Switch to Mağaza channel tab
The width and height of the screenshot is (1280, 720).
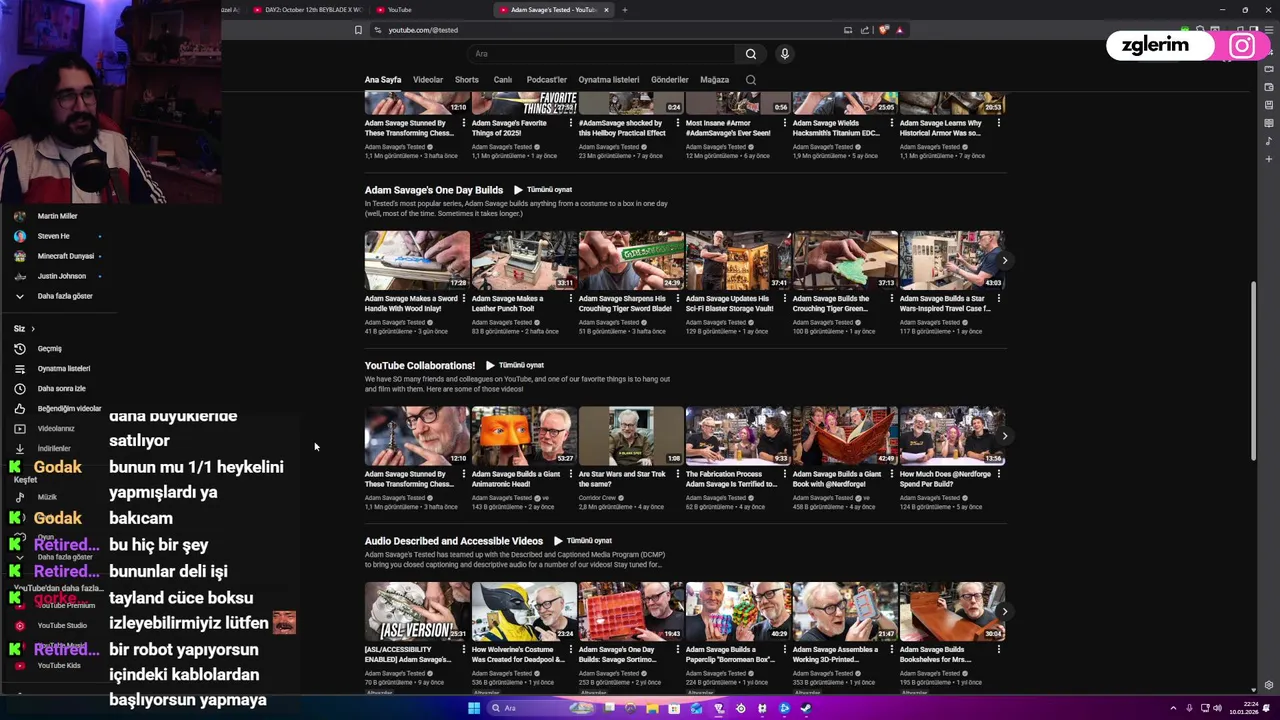click(x=714, y=80)
